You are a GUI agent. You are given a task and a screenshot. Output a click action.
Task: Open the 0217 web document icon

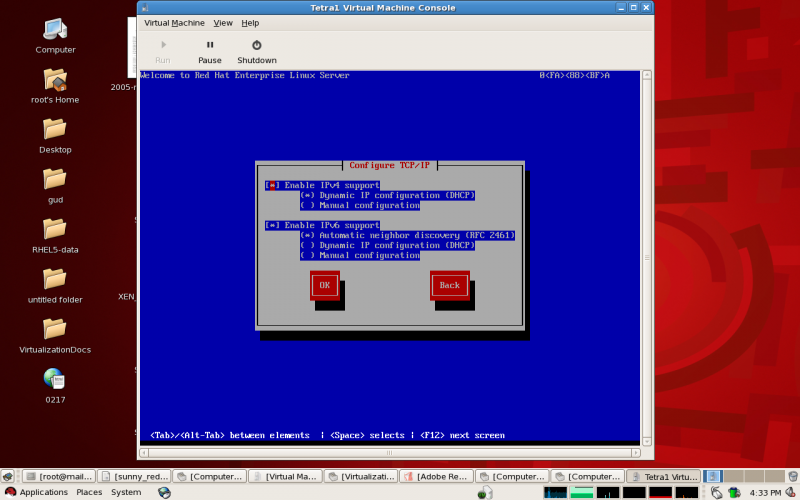[54, 379]
